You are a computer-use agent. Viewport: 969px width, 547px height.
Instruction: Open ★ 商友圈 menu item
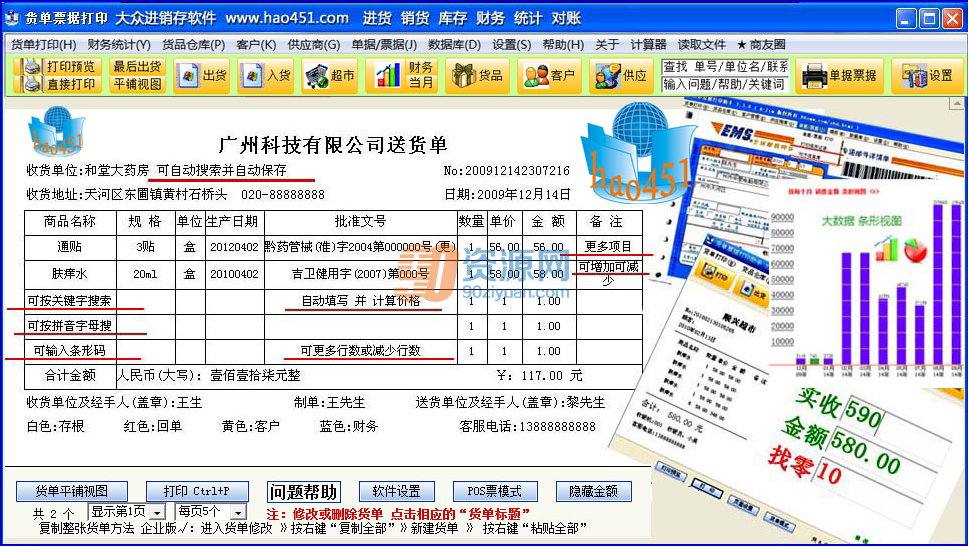pyautogui.click(x=761, y=45)
